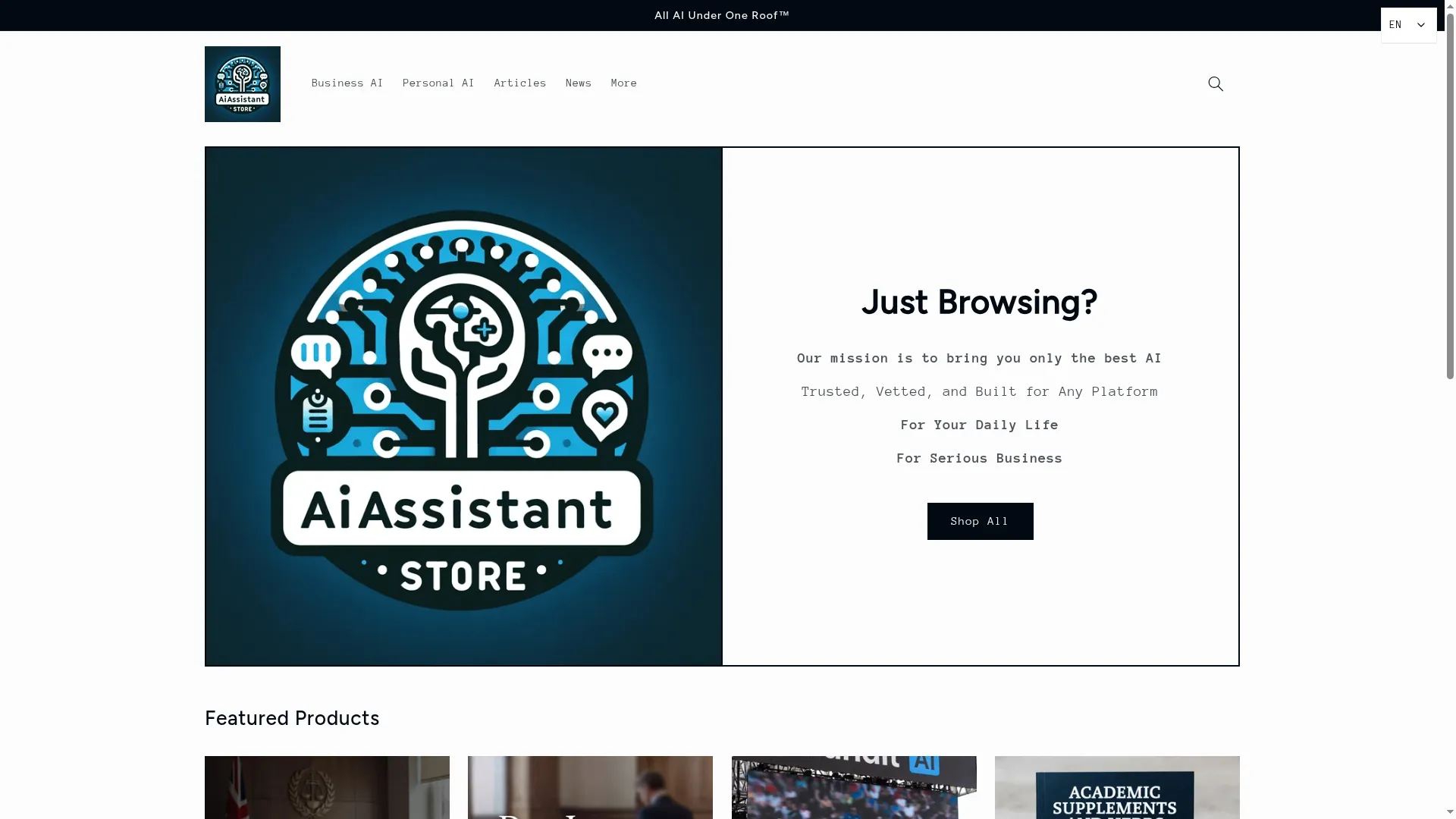
Task: Click the Featured Products heading
Action: point(292,718)
